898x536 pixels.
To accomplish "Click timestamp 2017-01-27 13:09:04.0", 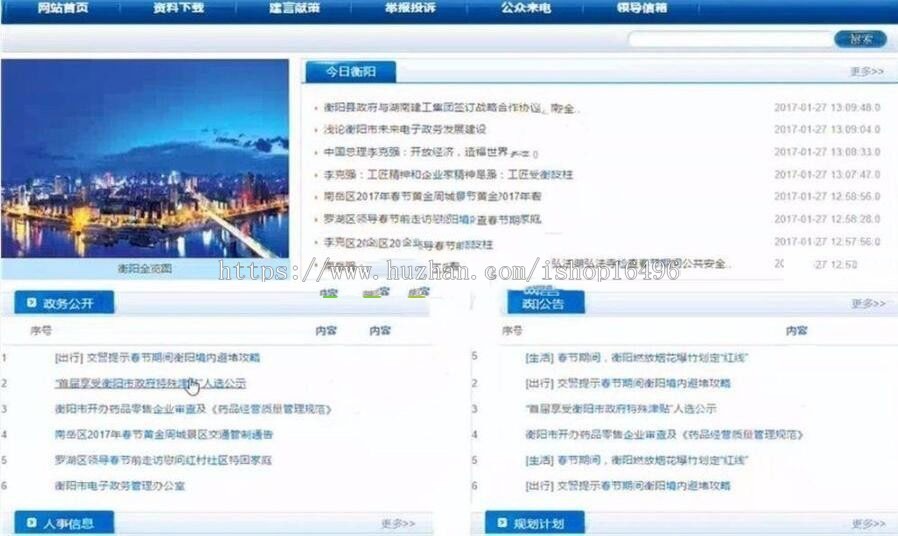I will (x=827, y=129).
